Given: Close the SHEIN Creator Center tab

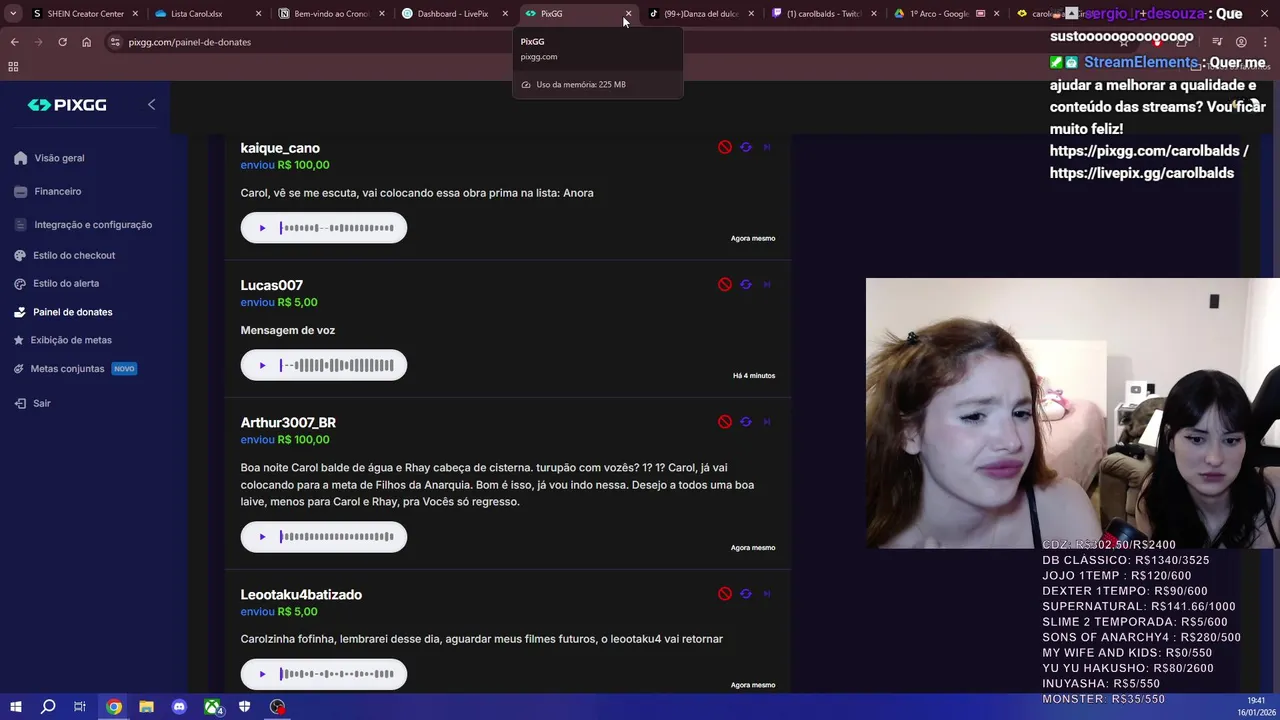Looking at the screenshot, I should point(135,14).
